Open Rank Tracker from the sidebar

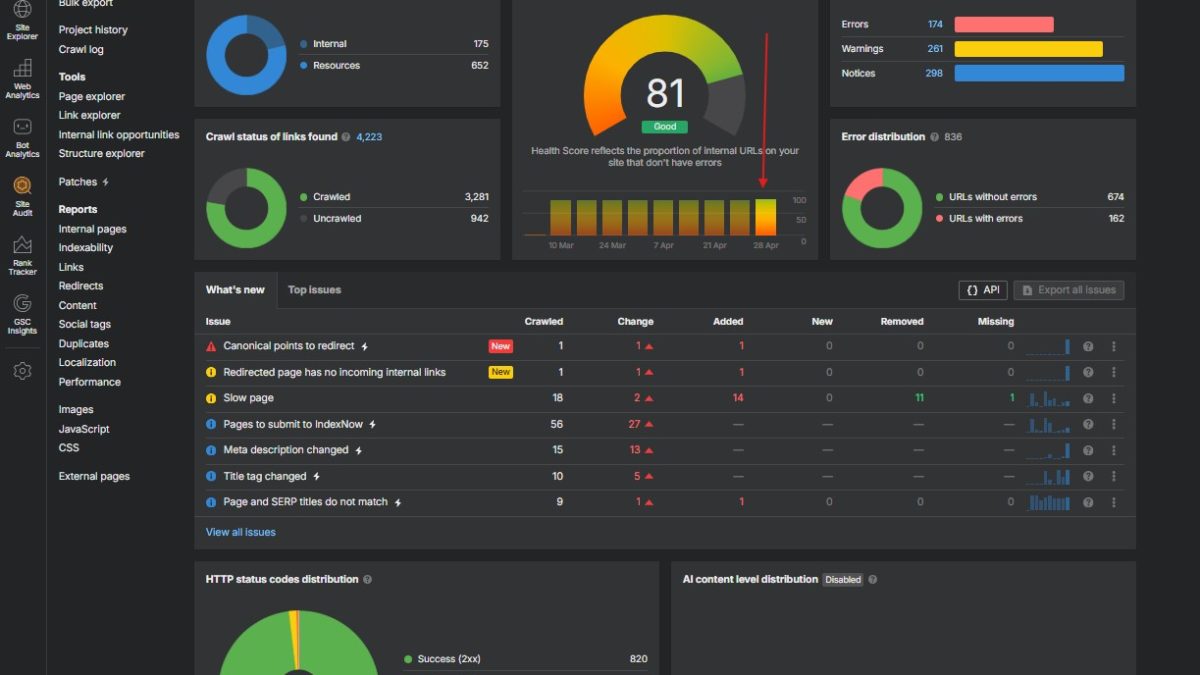pyautogui.click(x=22, y=255)
